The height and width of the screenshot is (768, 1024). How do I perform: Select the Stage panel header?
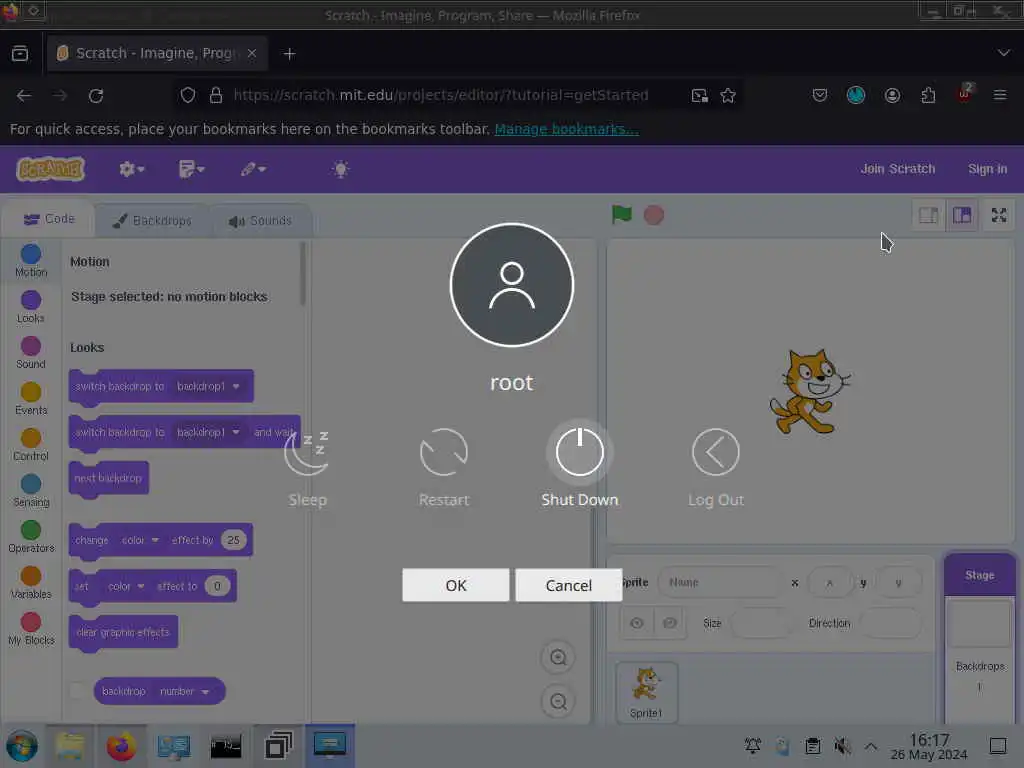980,575
